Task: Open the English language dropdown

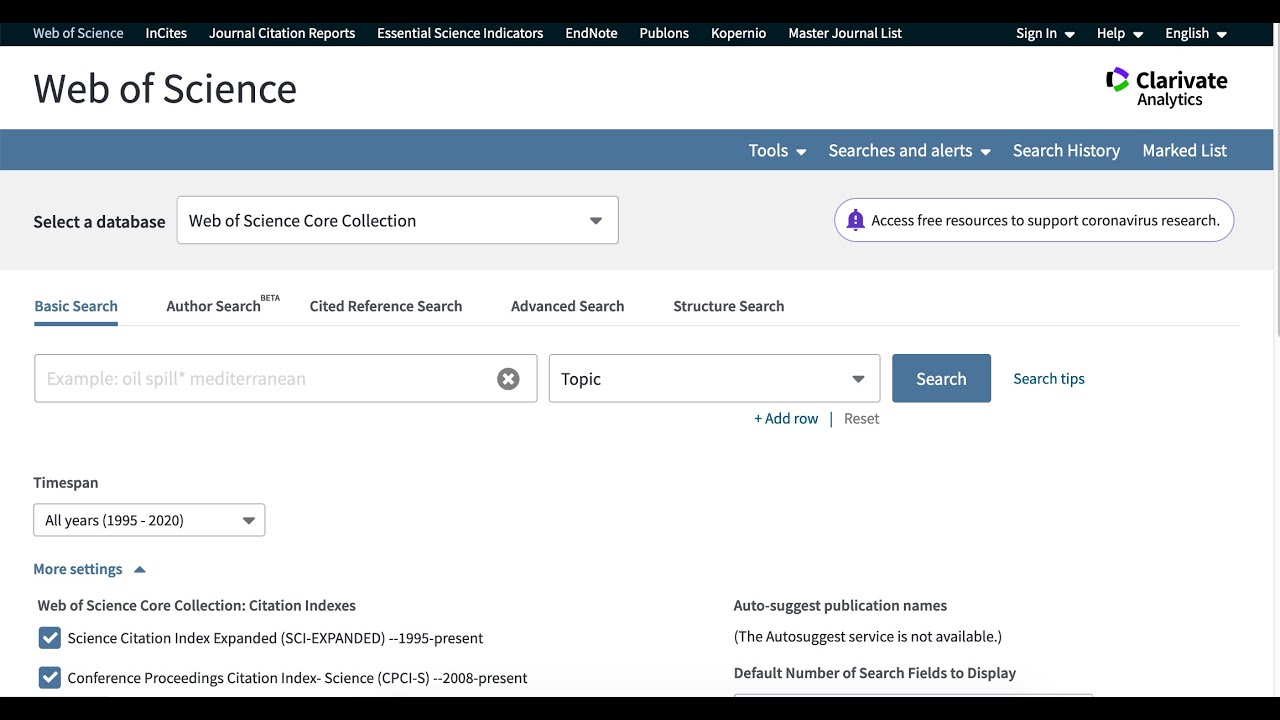Action: [1195, 33]
